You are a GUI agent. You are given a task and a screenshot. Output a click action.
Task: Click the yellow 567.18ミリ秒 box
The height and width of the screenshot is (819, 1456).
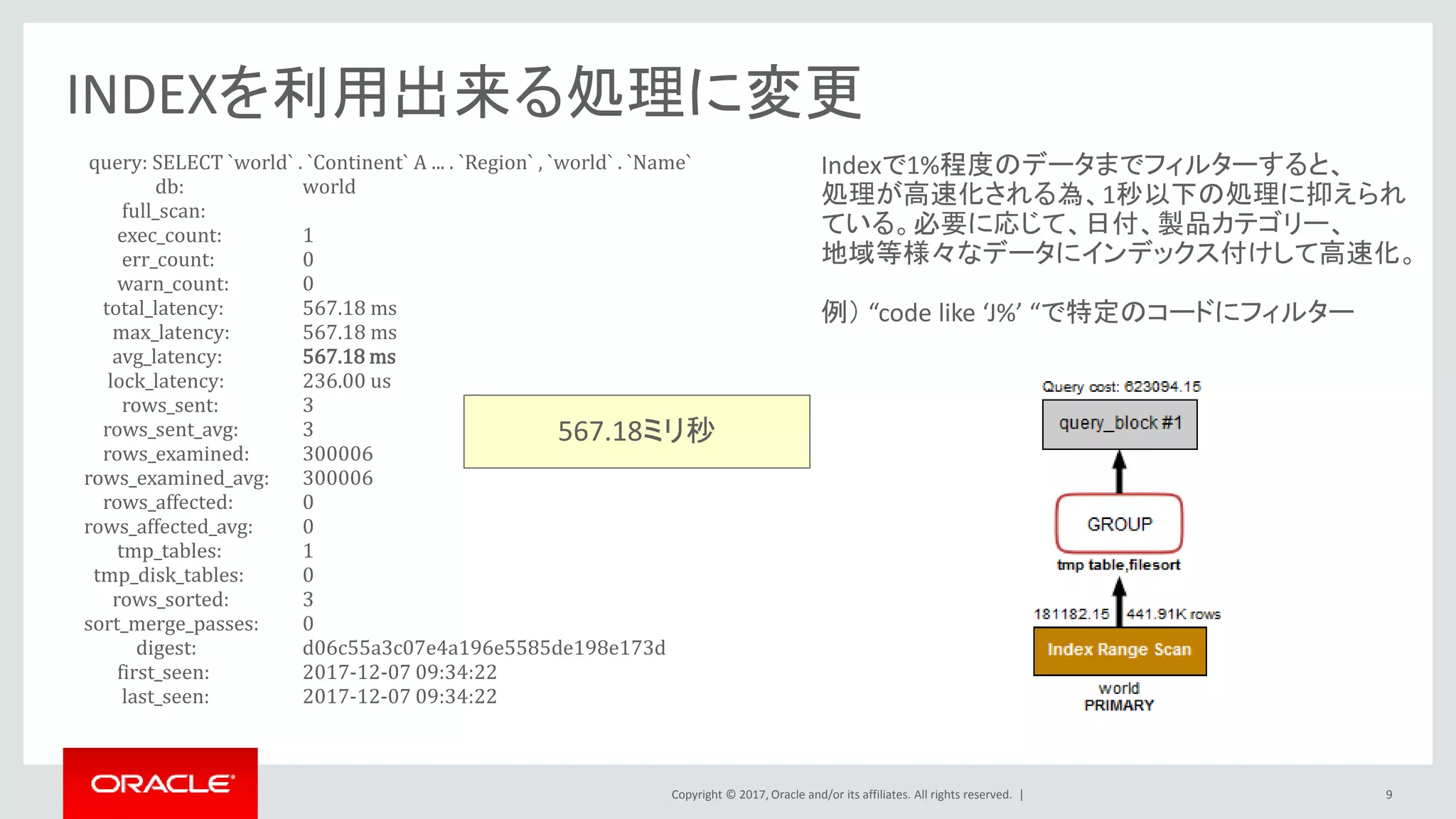coord(636,432)
